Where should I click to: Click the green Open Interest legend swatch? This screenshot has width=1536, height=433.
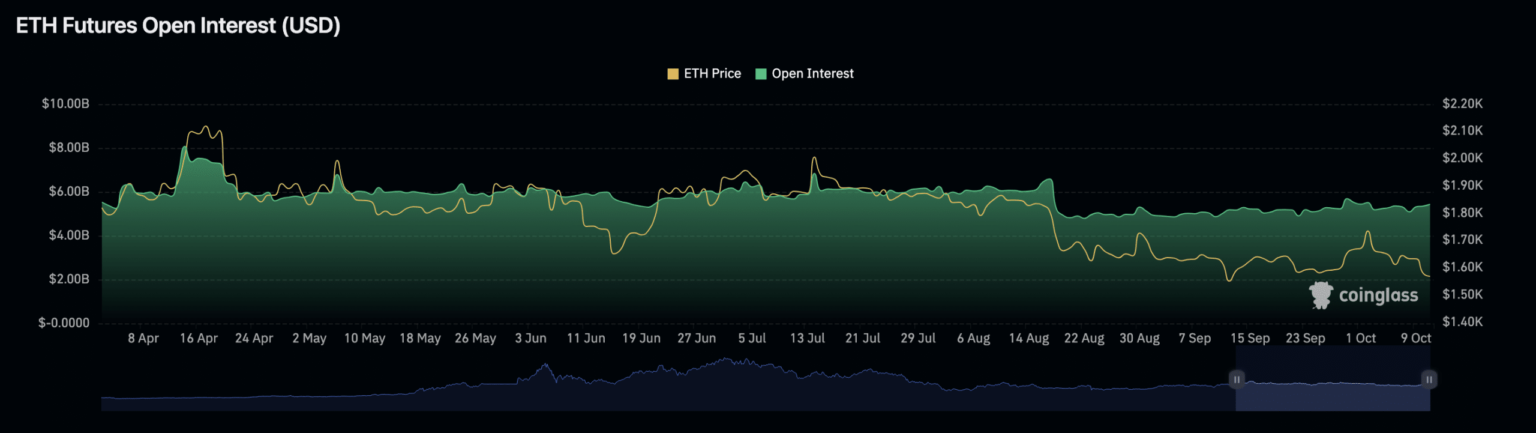761,74
